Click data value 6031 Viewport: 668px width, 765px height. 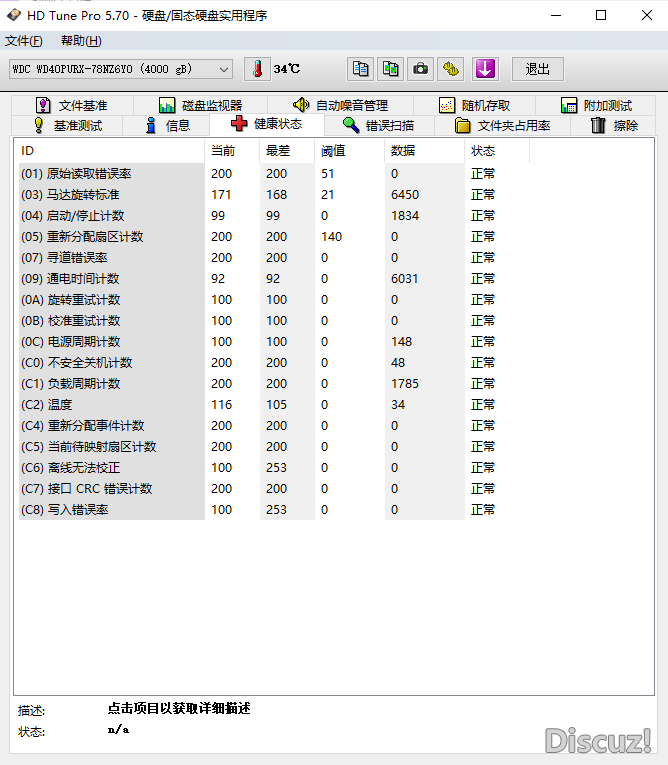(x=405, y=279)
